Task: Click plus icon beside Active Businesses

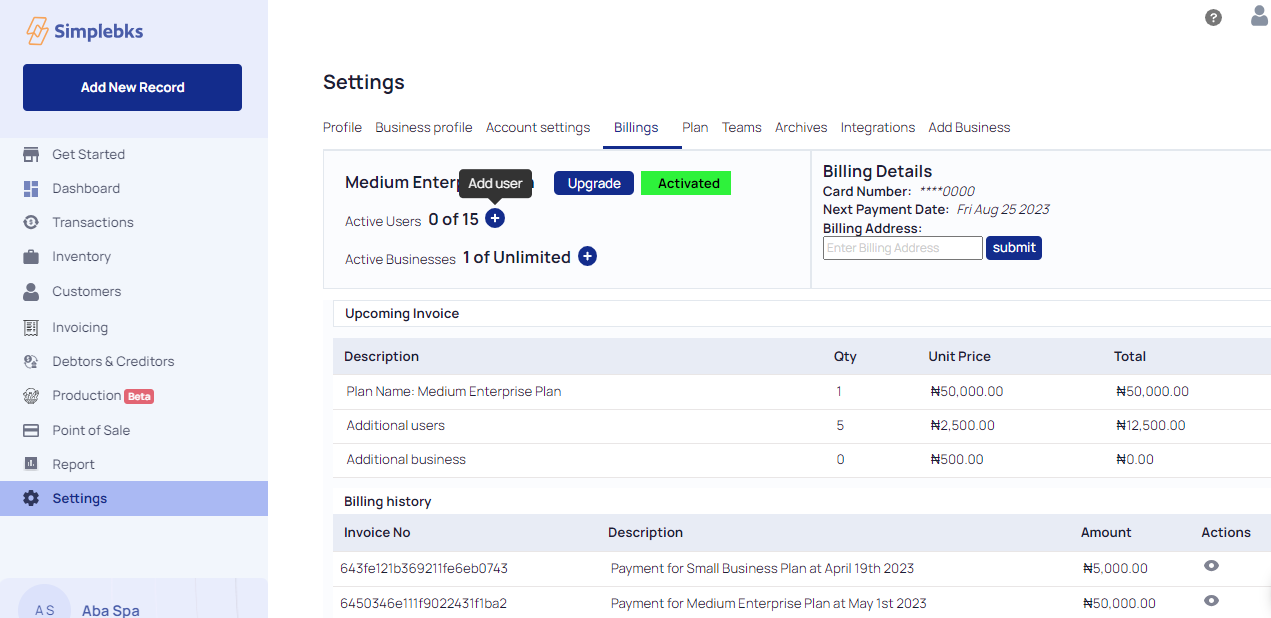Action: [587, 256]
